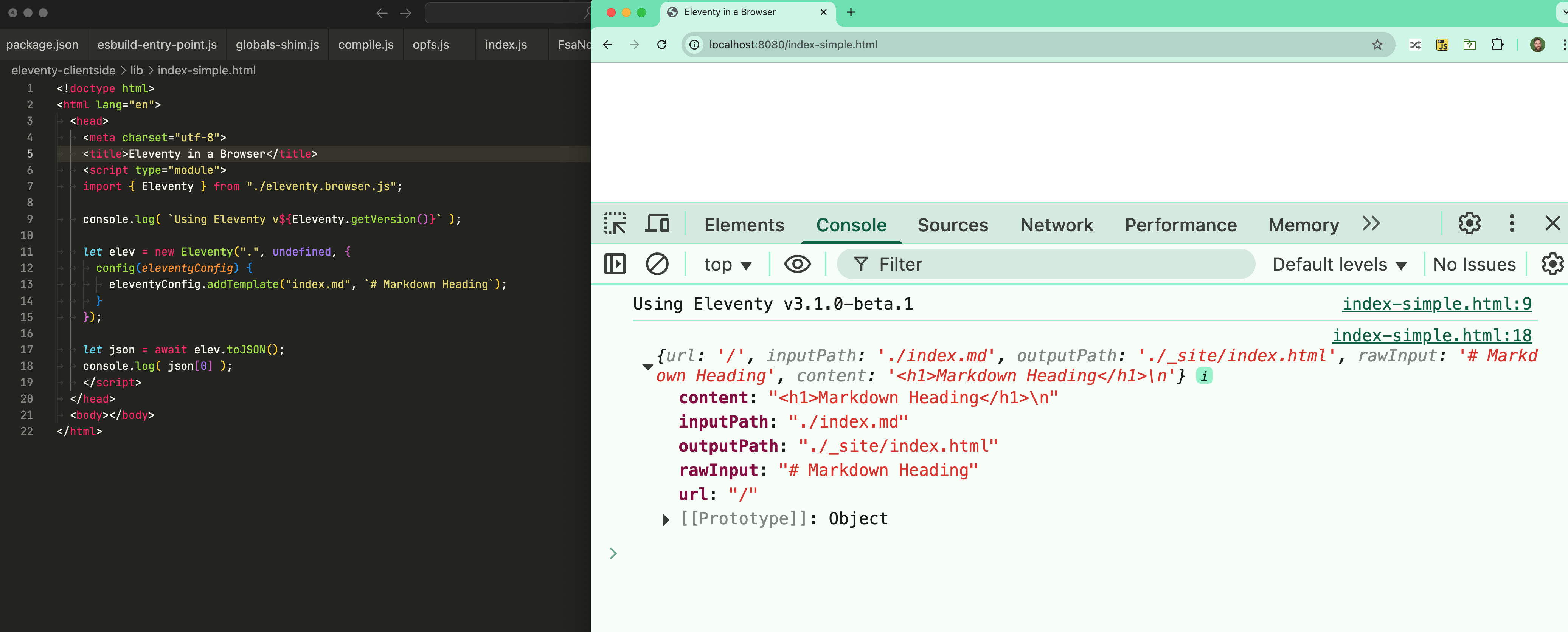Click Chrome forward navigation arrow
The width and height of the screenshot is (1568, 632).
[634, 44]
